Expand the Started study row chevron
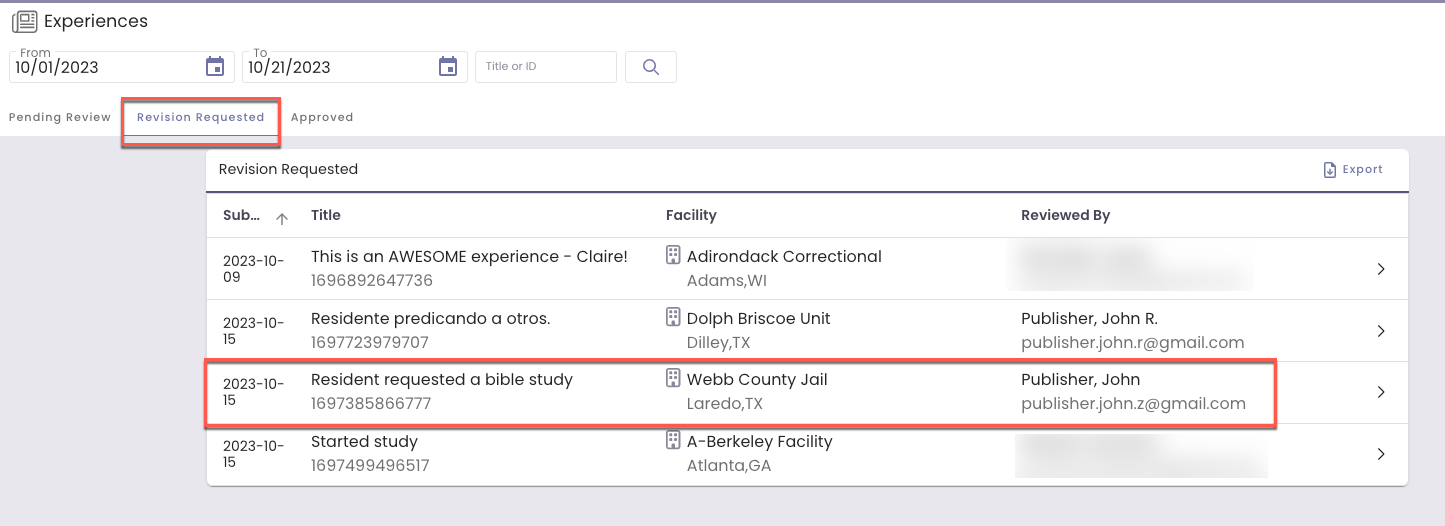1445x526 pixels. click(x=1381, y=454)
